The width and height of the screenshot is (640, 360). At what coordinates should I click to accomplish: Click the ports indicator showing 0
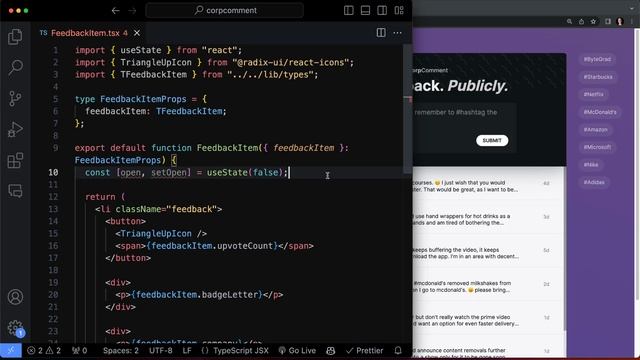click(x=80, y=350)
